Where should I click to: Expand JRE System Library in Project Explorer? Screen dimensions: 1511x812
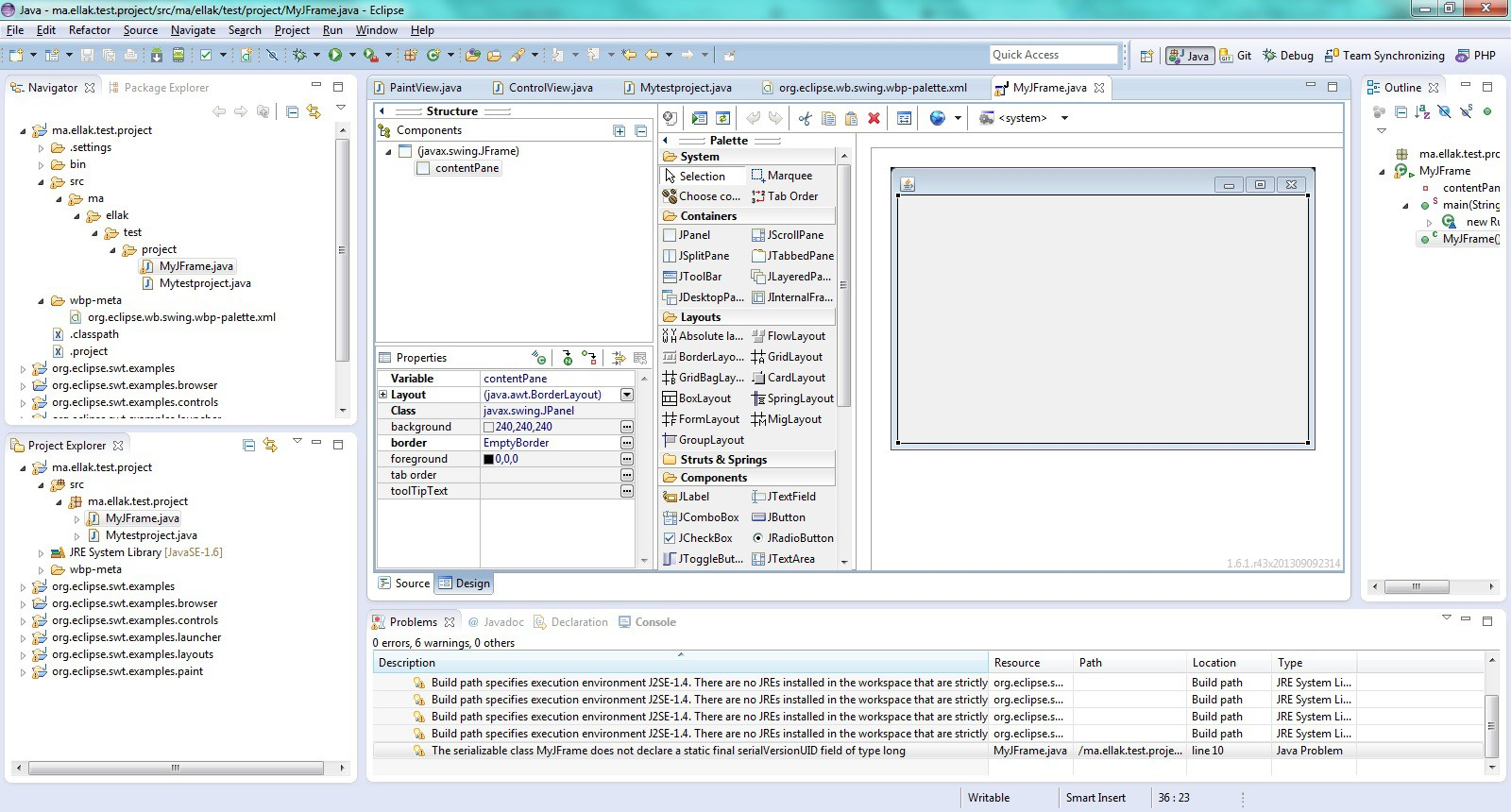click(41, 553)
